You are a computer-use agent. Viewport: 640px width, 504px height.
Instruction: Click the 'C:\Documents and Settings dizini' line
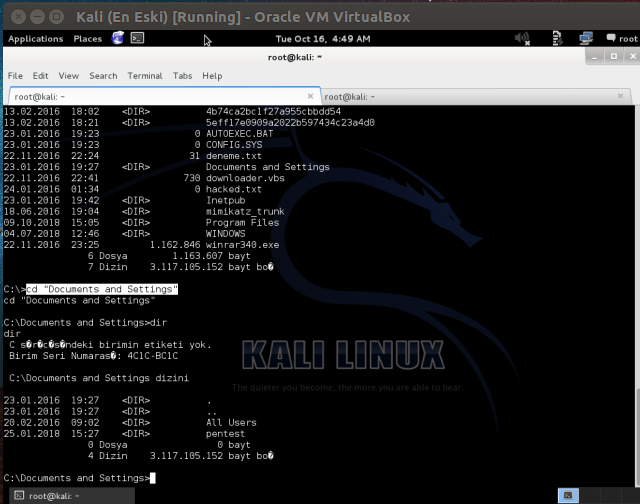(x=99, y=378)
